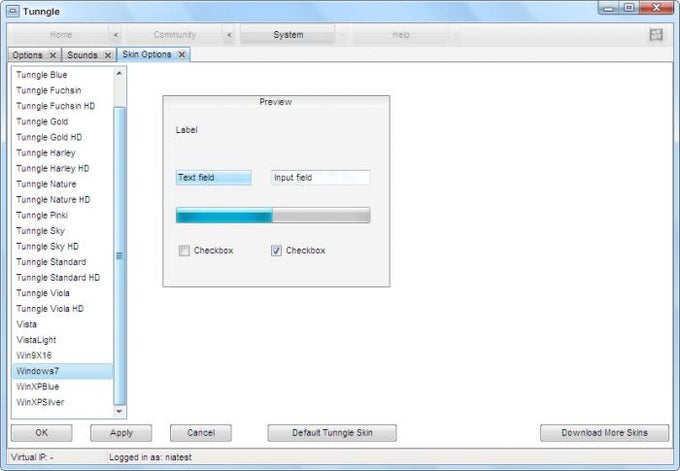Confirm with the OK button
This screenshot has width=680, height=471.
pos(42,433)
